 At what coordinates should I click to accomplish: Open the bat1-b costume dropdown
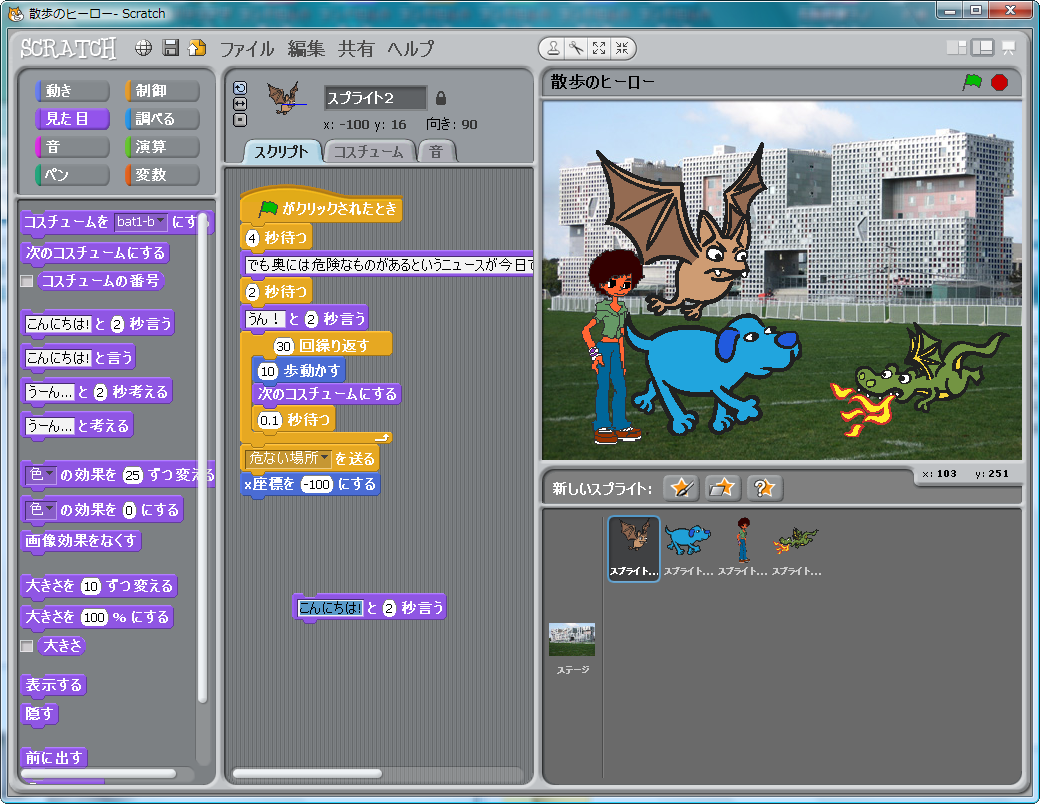point(141,222)
